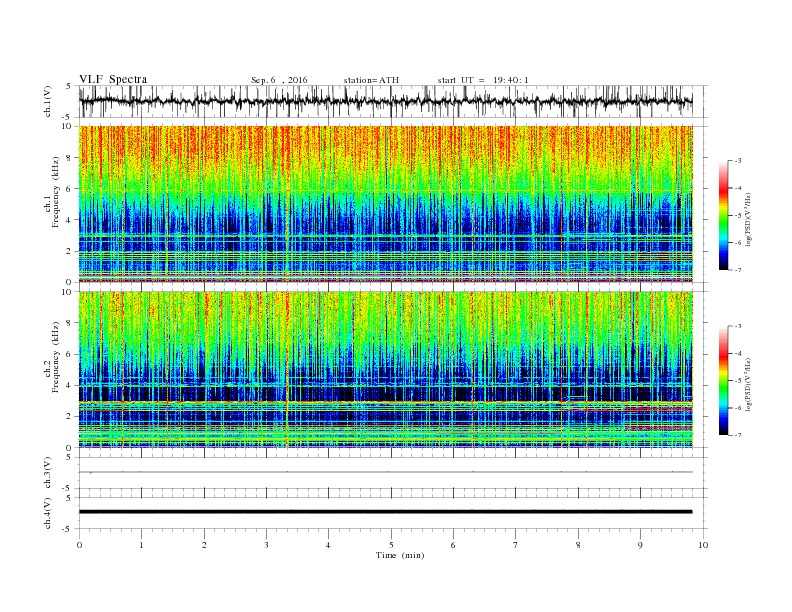Click the ch.2 "Frequency (kHz)" axis label

(x=56, y=357)
